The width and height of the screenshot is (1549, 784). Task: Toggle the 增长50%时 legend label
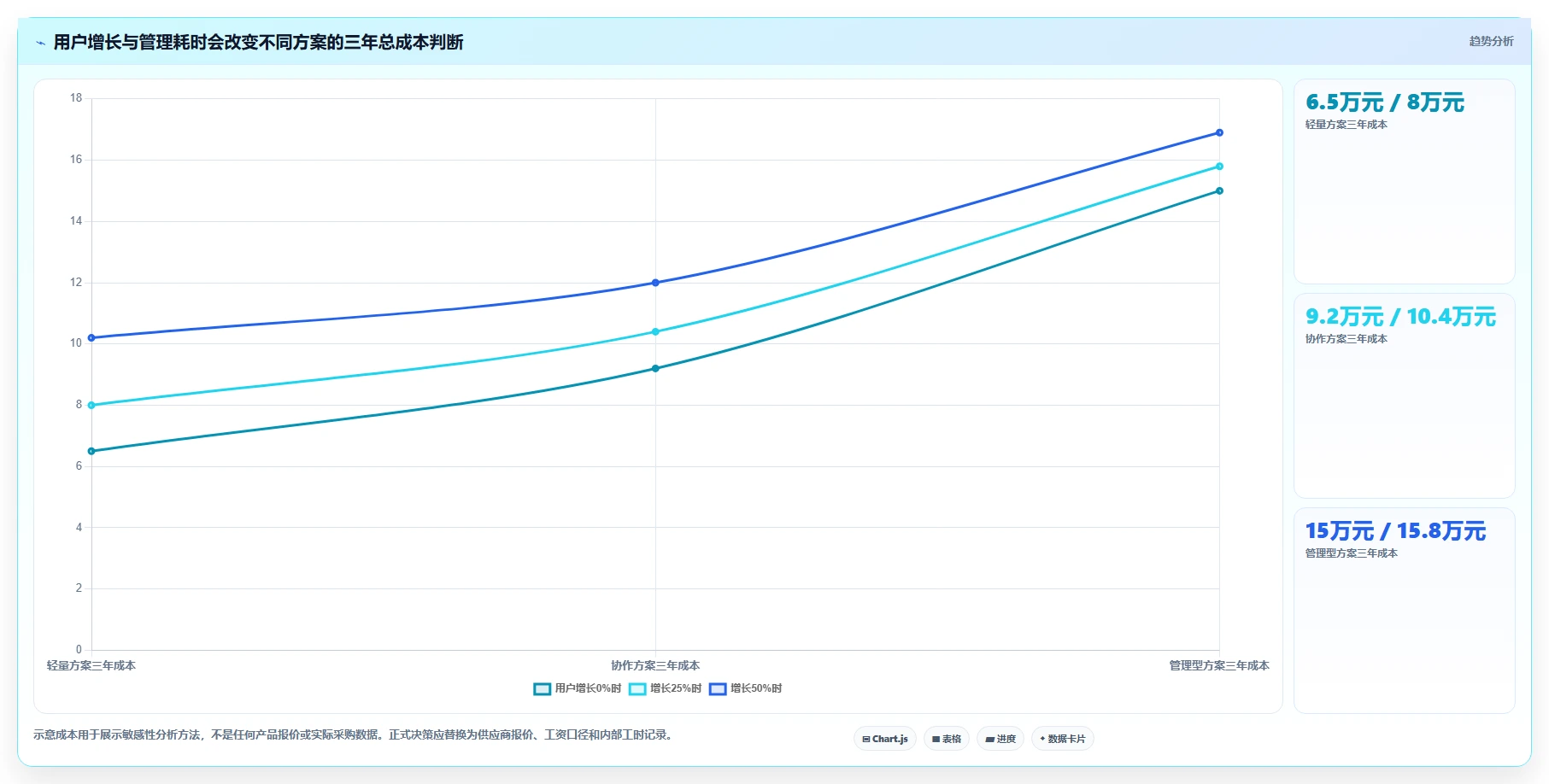756,688
